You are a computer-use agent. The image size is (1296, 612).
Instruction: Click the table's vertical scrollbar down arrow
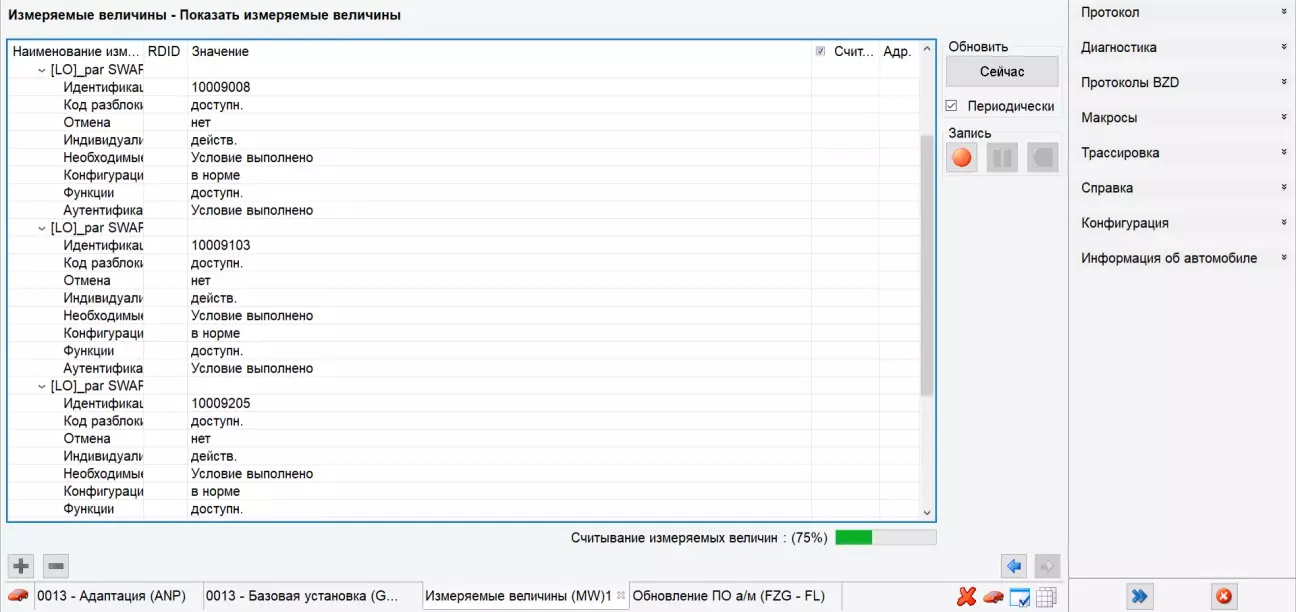[927, 512]
